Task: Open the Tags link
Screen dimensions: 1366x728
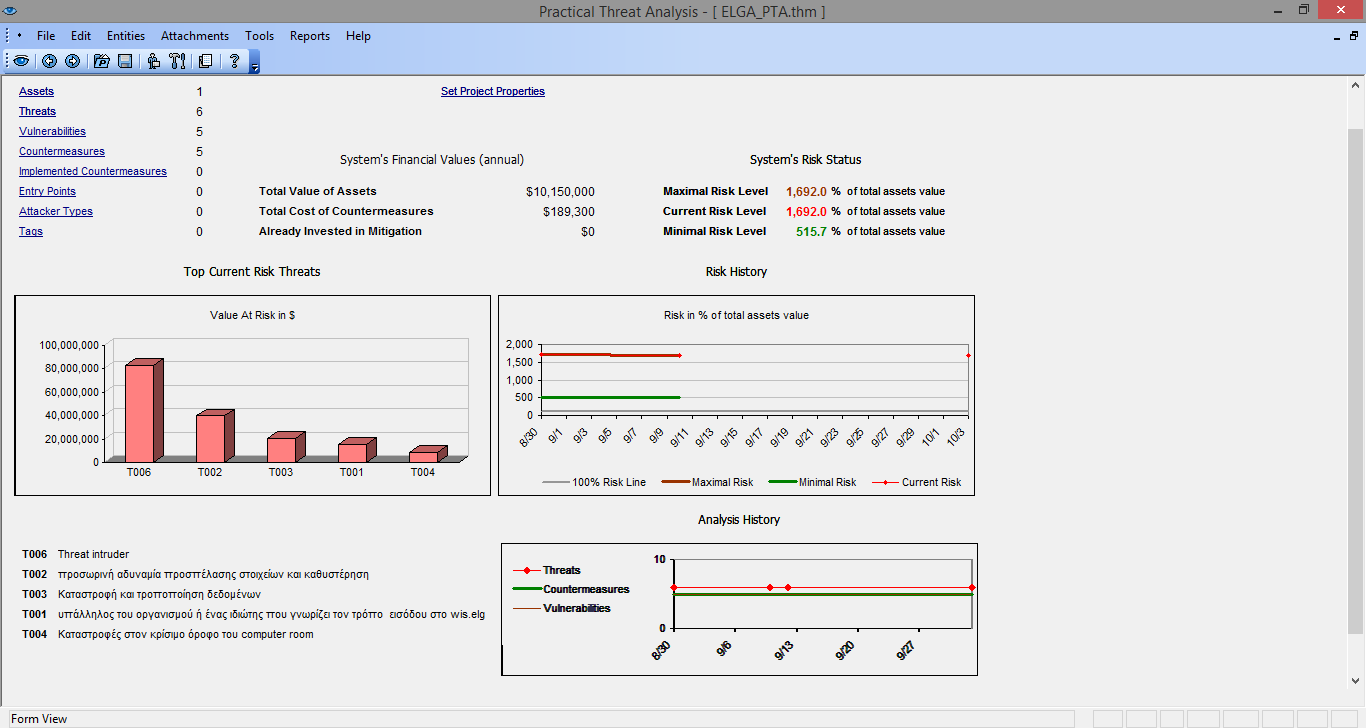Action: coord(31,231)
